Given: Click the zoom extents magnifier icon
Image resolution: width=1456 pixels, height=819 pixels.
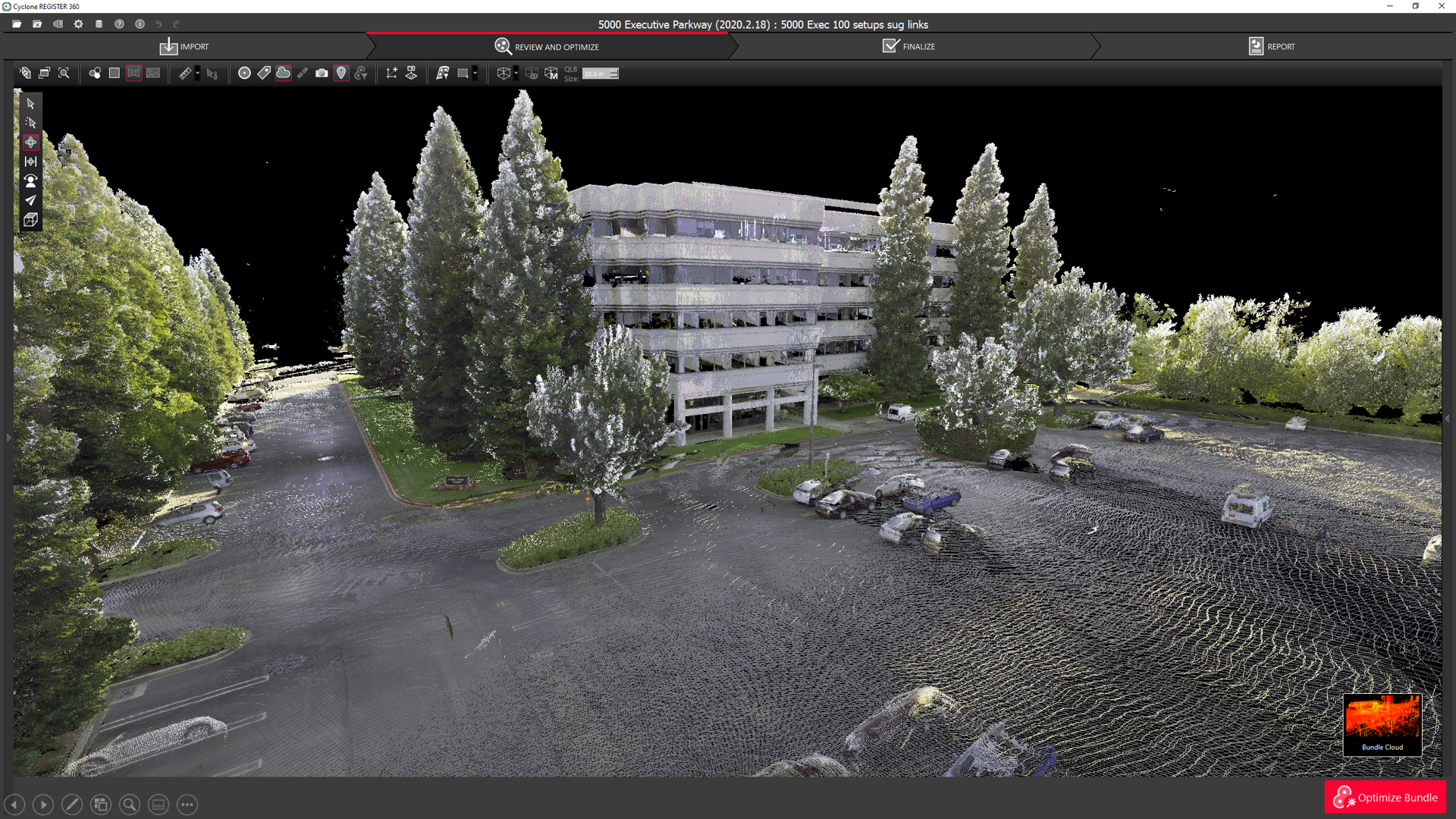Looking at the screenshot, I should [x=64, y=74].
